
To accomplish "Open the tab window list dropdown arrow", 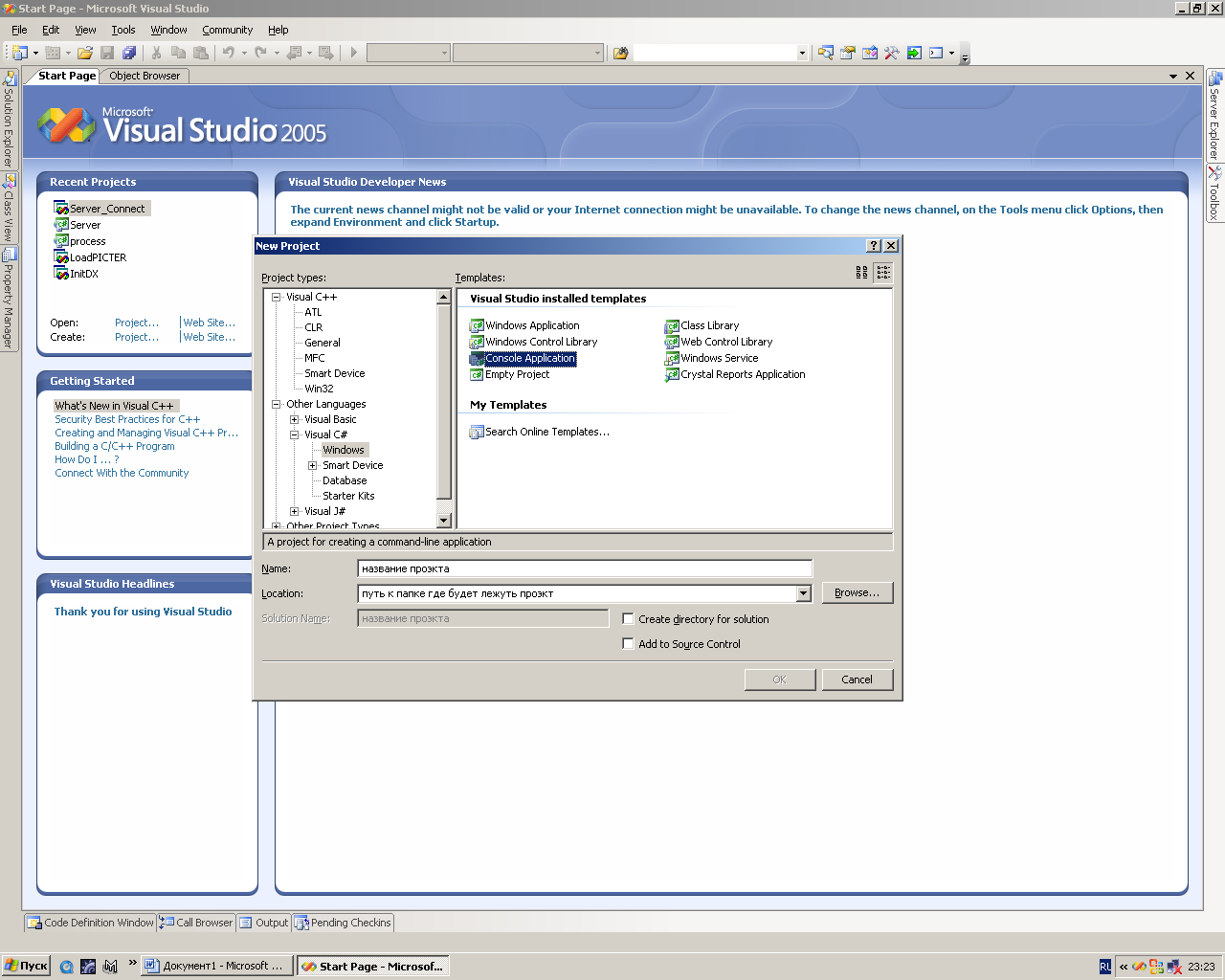I will point(1173,76).
